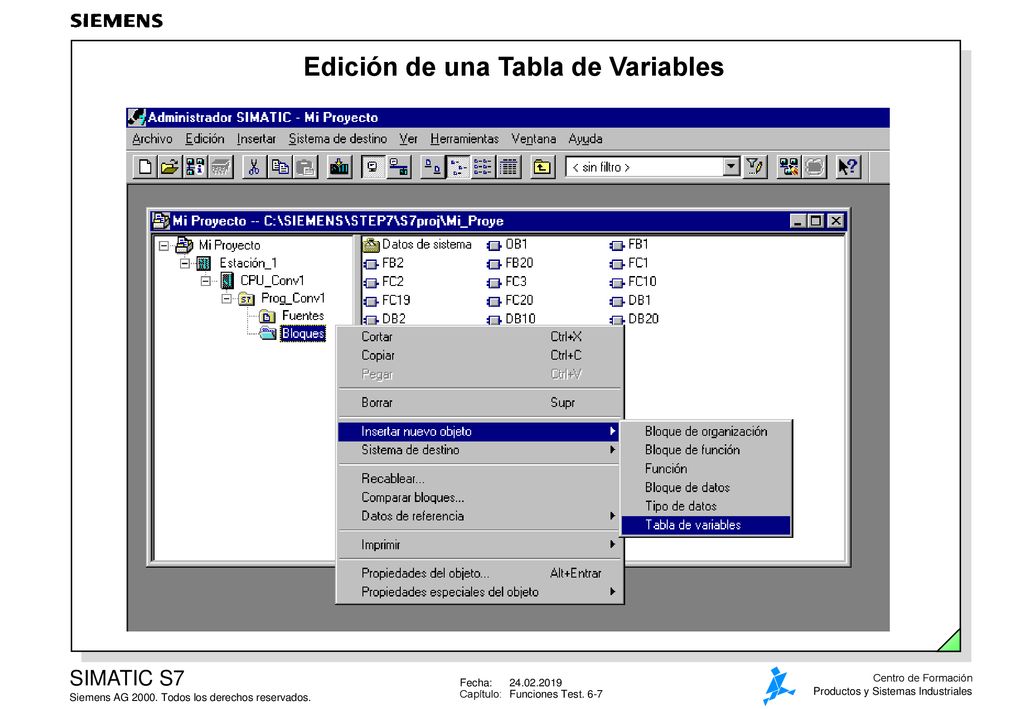The width and height of the screenshot is (1024, 709).
Task: Expand the Imprimir submenu
Action: coord(480,544)
